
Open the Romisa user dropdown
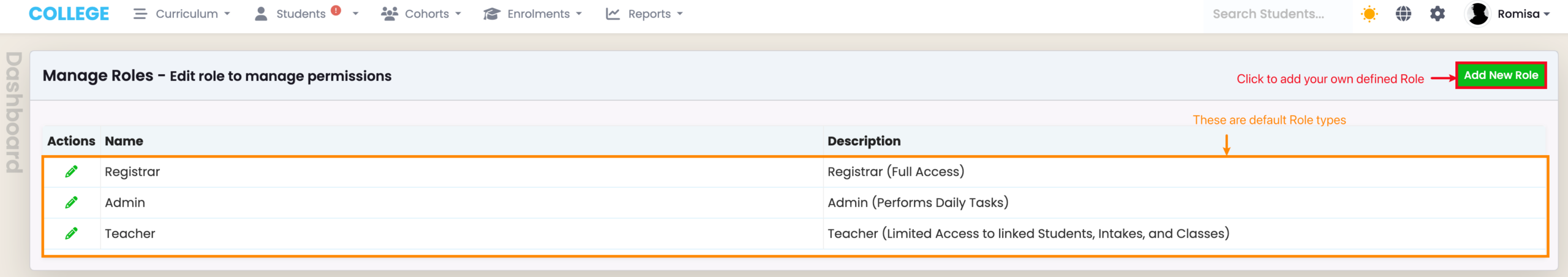[x=1523, y=13]
